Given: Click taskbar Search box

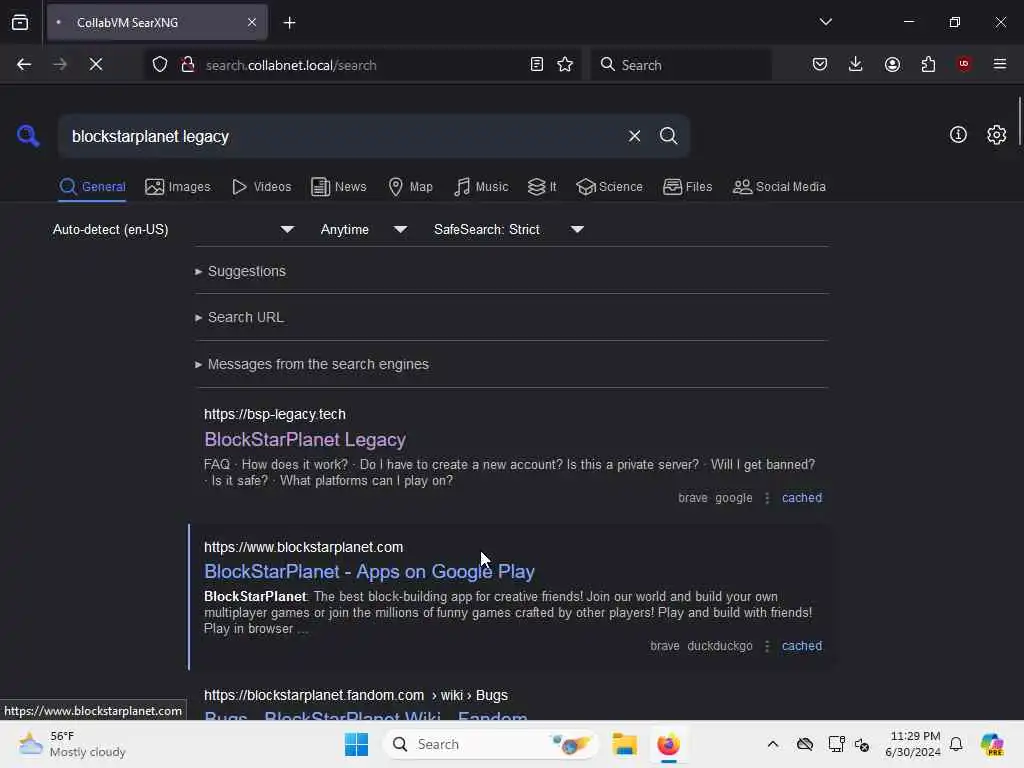Looking at the screenshot, I should coord(490,744).
